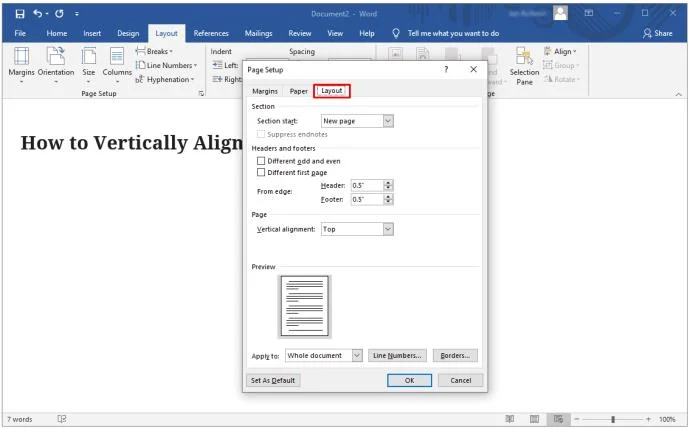Open the References ribbon tab
The height and width of the screenshot is (429, 690).
coord(211,33)
